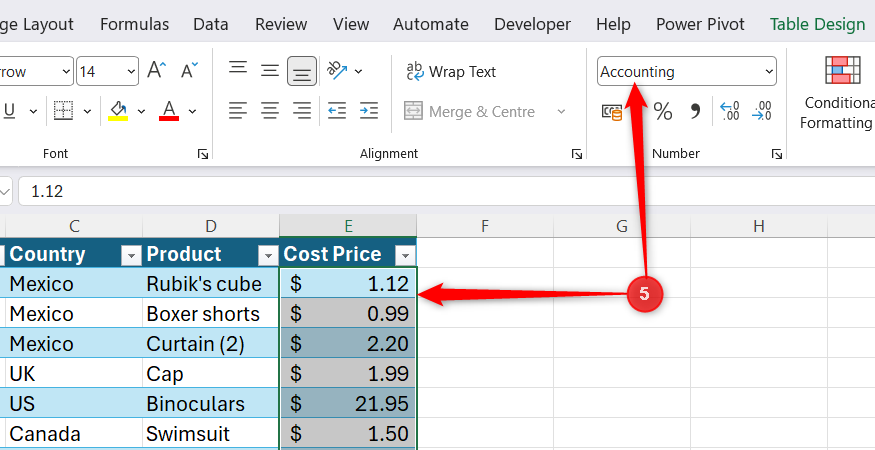This screenshot has width=875, height=450.
Task: Align text to the left
Action: point(238,111)
